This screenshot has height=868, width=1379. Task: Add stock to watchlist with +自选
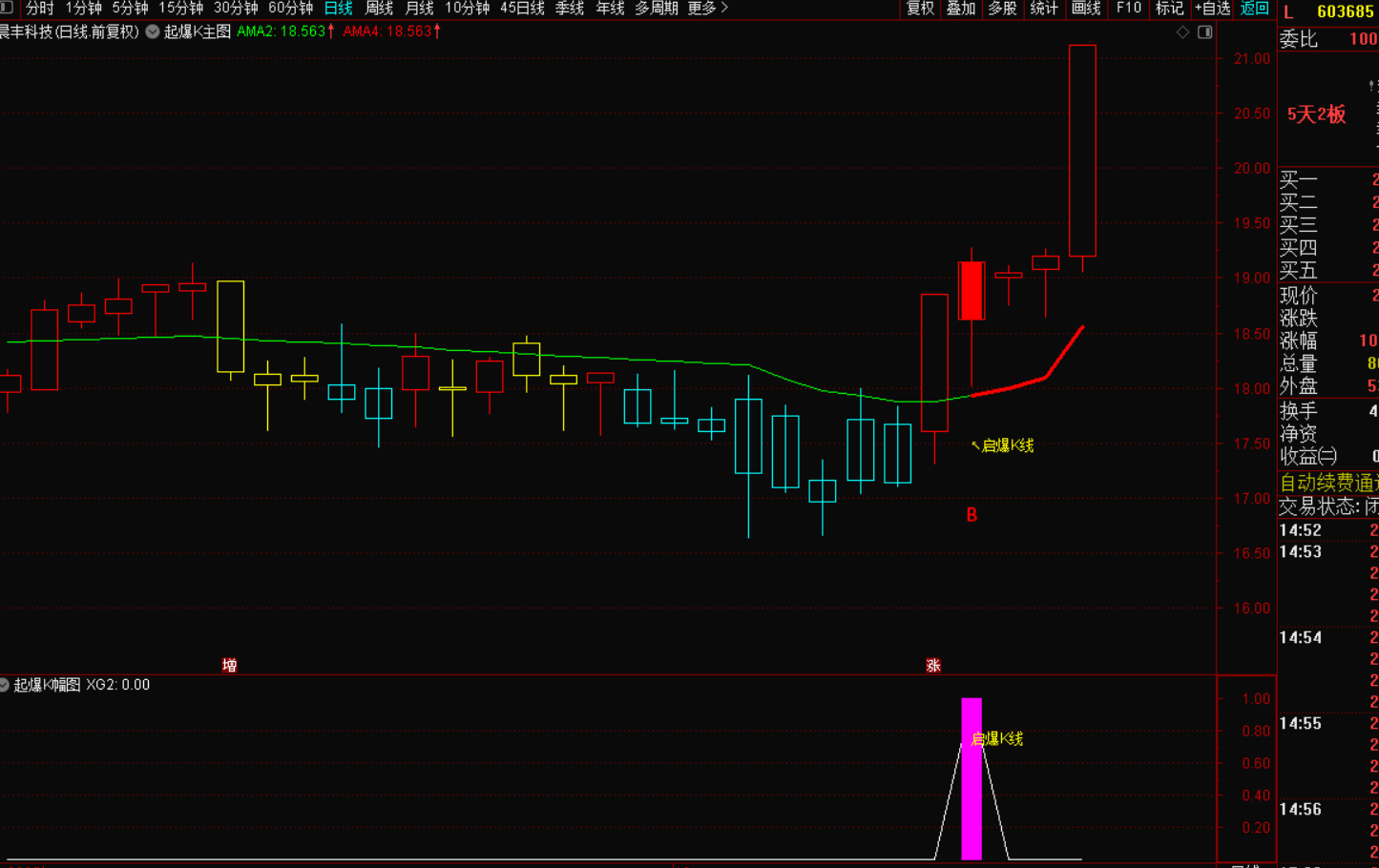1212,9
